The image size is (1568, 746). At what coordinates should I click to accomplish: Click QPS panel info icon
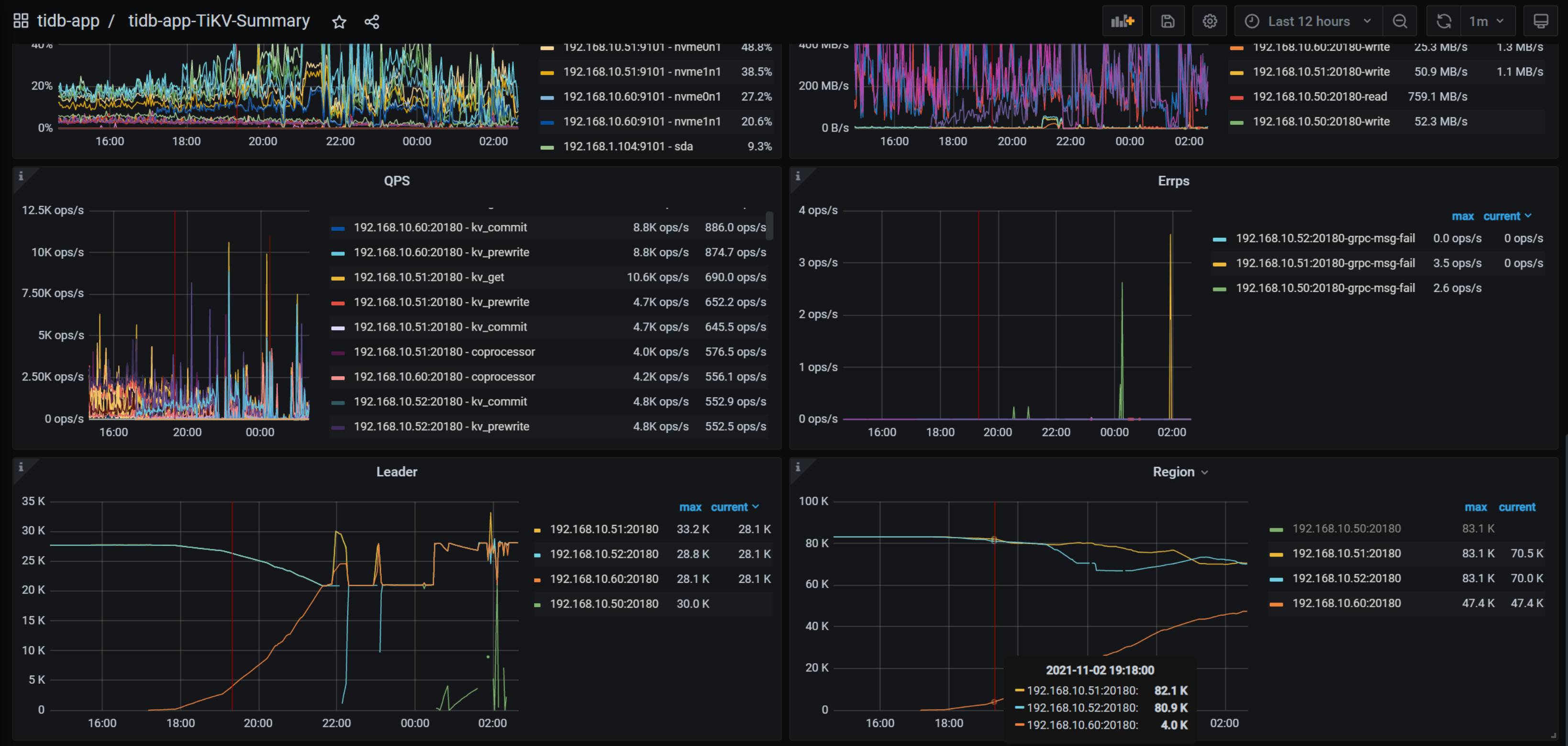(21, 176)
